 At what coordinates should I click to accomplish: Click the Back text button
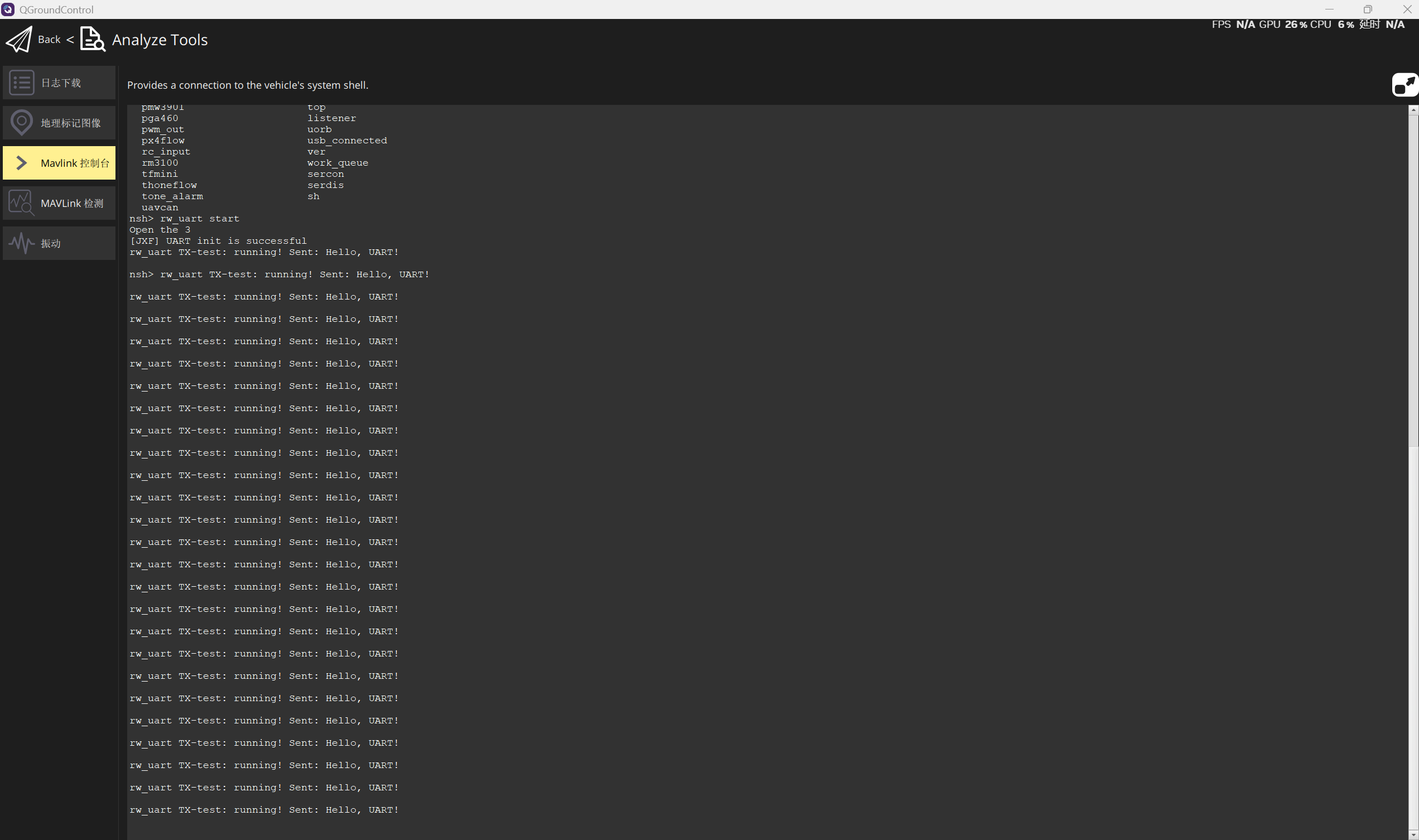click(x=49, y=40)
